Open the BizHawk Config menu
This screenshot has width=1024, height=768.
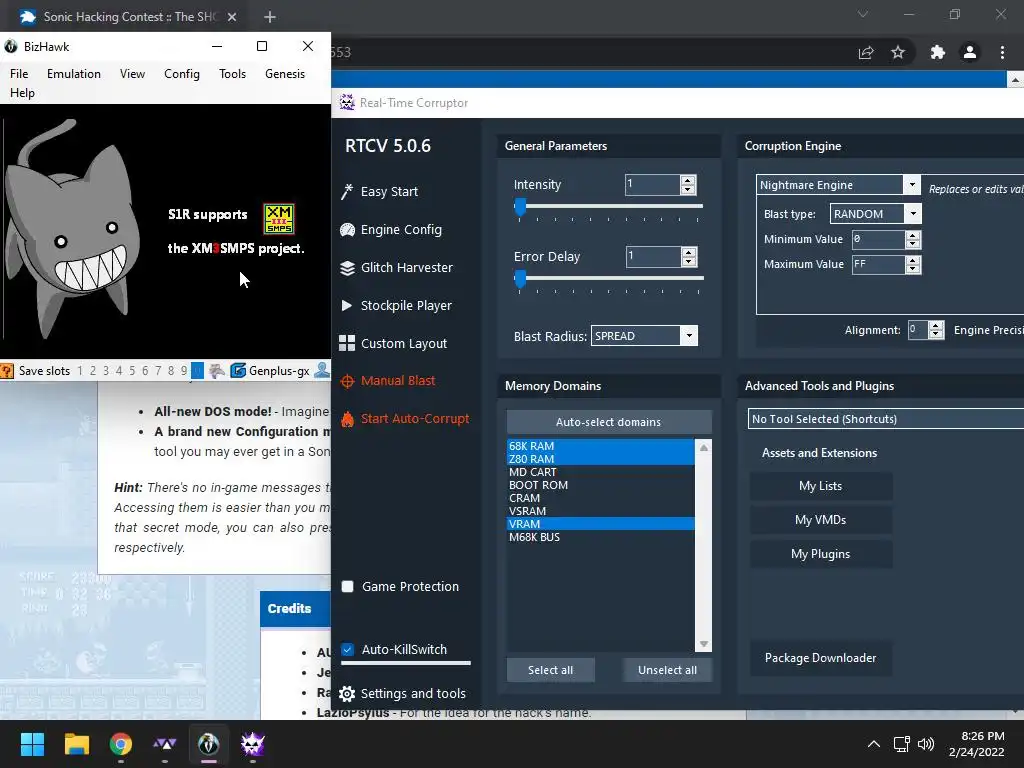pos(182,74)
